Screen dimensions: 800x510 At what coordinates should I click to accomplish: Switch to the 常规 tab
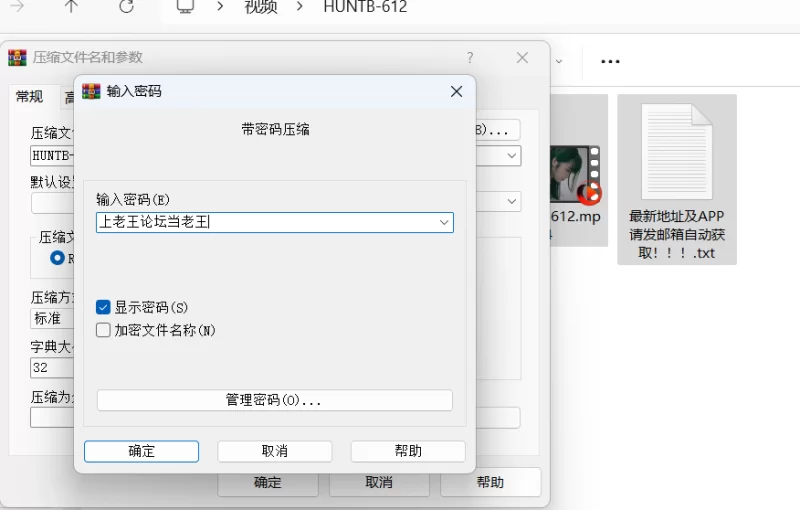click(30, 96)
